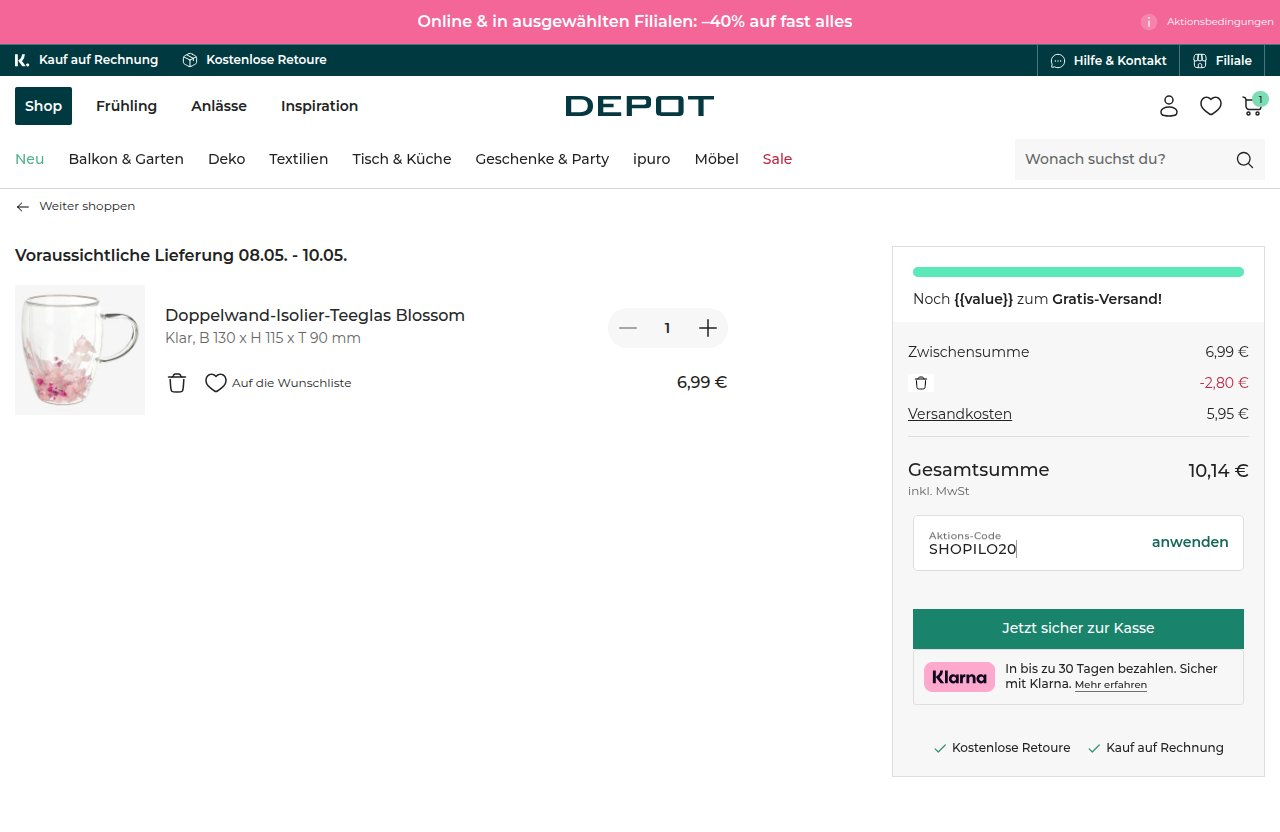Click the pink promo banner text
The height and width of the screenshot is (832, 1280).
coord(635,22)
